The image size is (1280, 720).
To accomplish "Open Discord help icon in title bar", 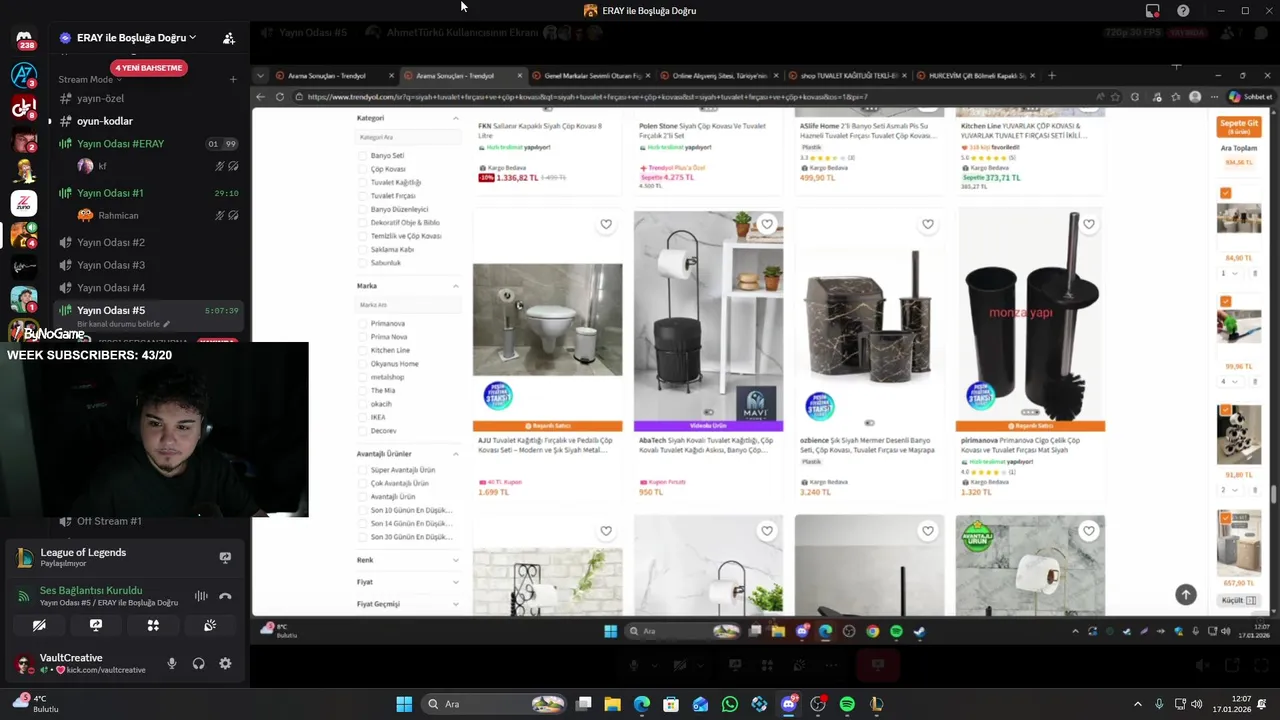I will pyautogui.click(x=1183, y=10).
